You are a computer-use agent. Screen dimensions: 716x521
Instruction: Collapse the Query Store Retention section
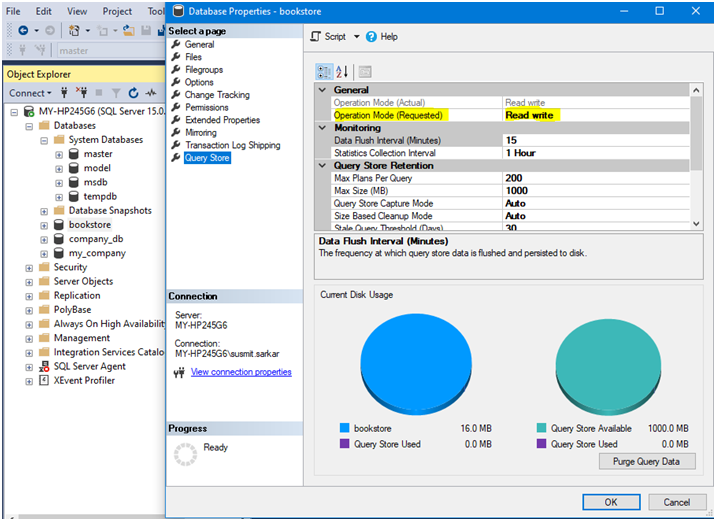click(322, 166)
